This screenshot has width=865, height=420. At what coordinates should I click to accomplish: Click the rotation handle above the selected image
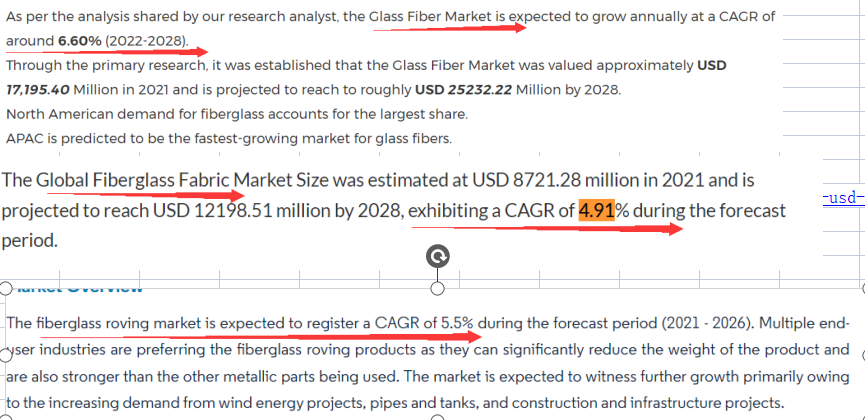pos(437,256)
